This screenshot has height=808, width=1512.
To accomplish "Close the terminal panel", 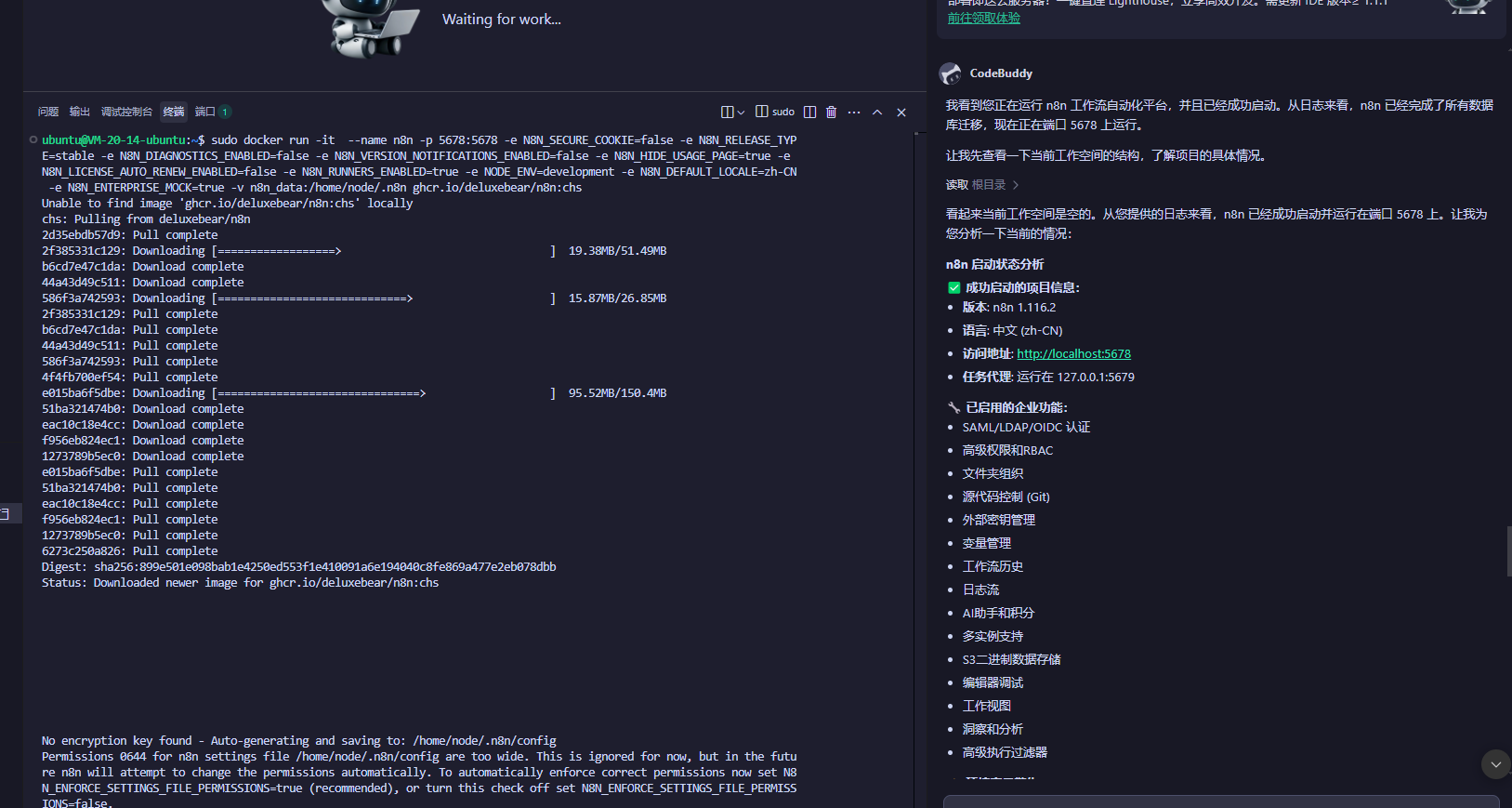I will (901, 112).
